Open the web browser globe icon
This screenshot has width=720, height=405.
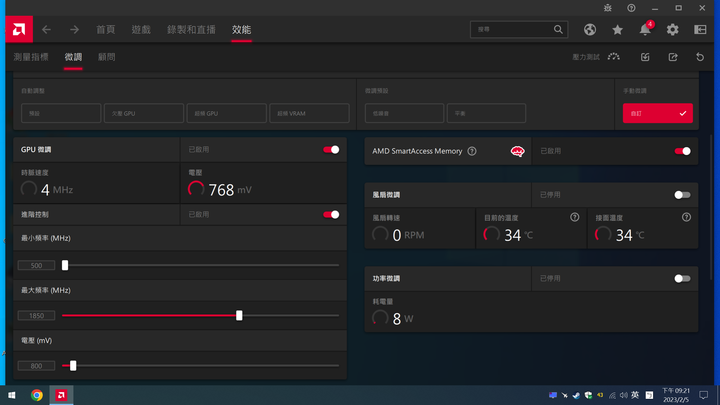(590, 29)
